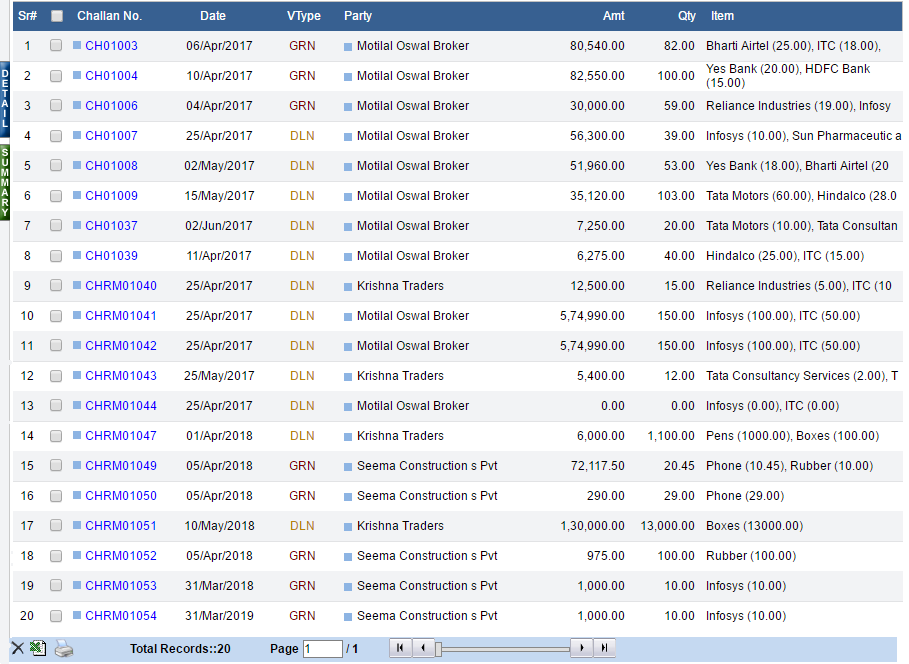Click the X delete icon in footer

pos(18,648)
